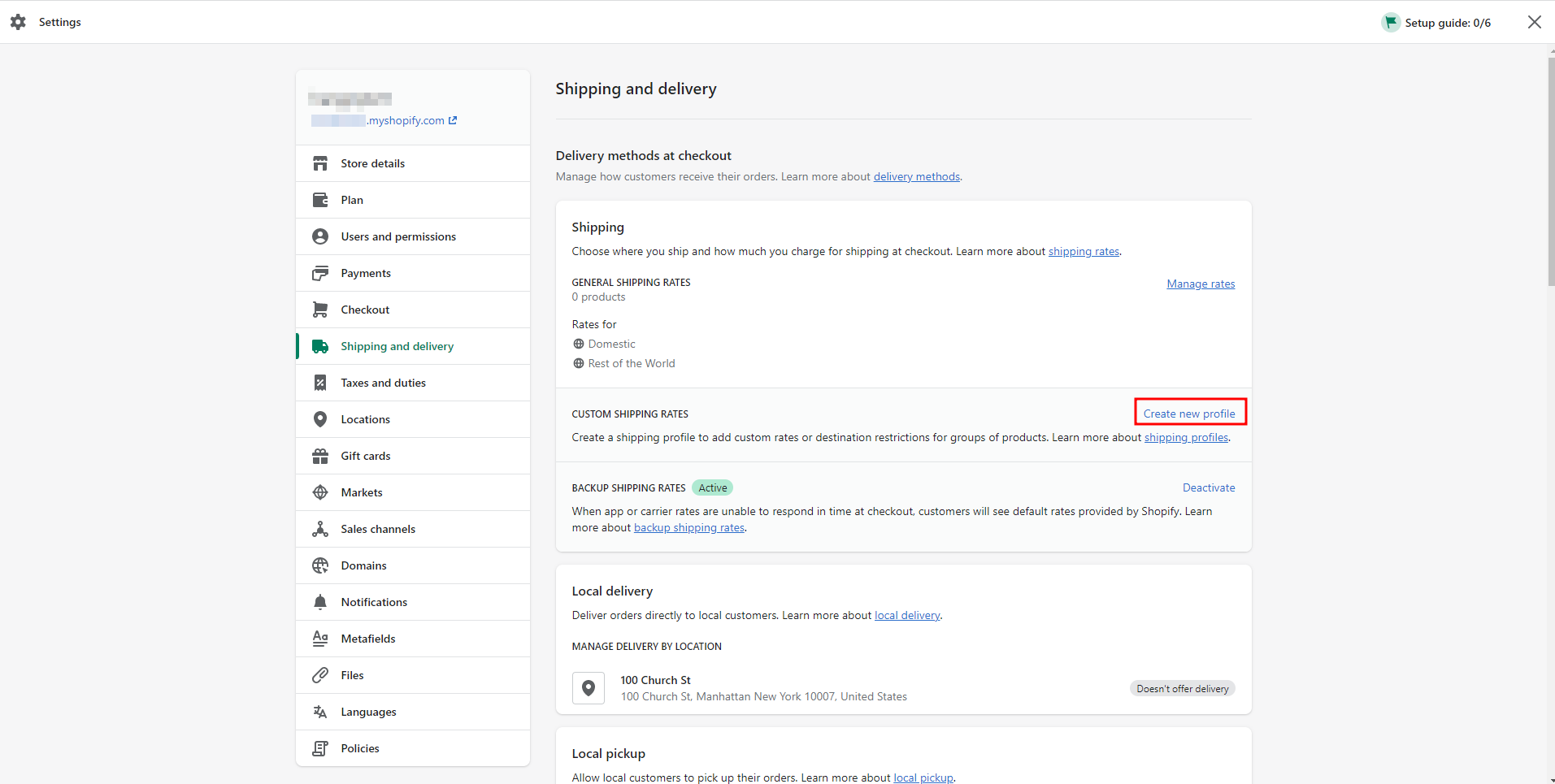Click the Setup guide: 0/6 button
The width and height of the screenshot is (1555, 784).
1437,22
